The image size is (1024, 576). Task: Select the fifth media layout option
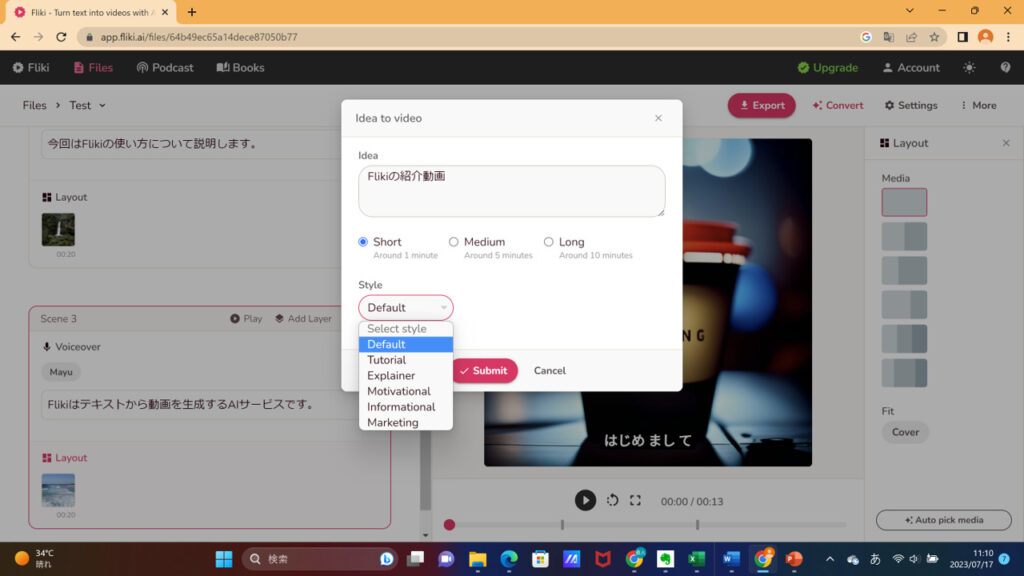(904, 339)
